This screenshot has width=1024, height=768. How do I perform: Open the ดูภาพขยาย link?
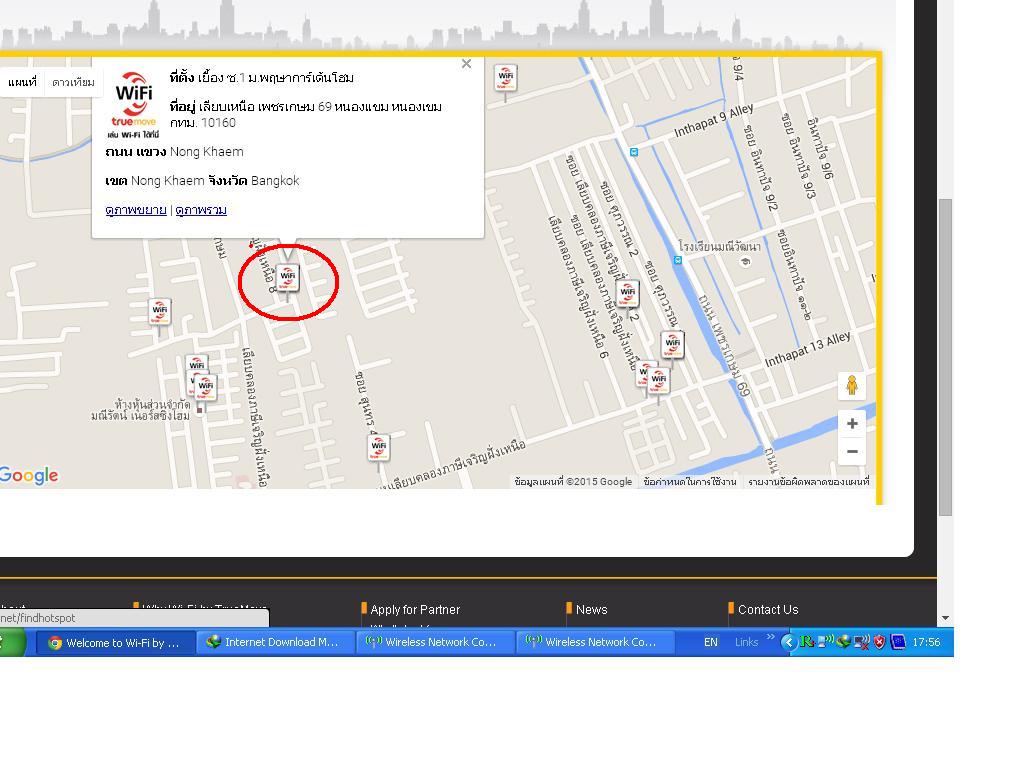point(136,210)
